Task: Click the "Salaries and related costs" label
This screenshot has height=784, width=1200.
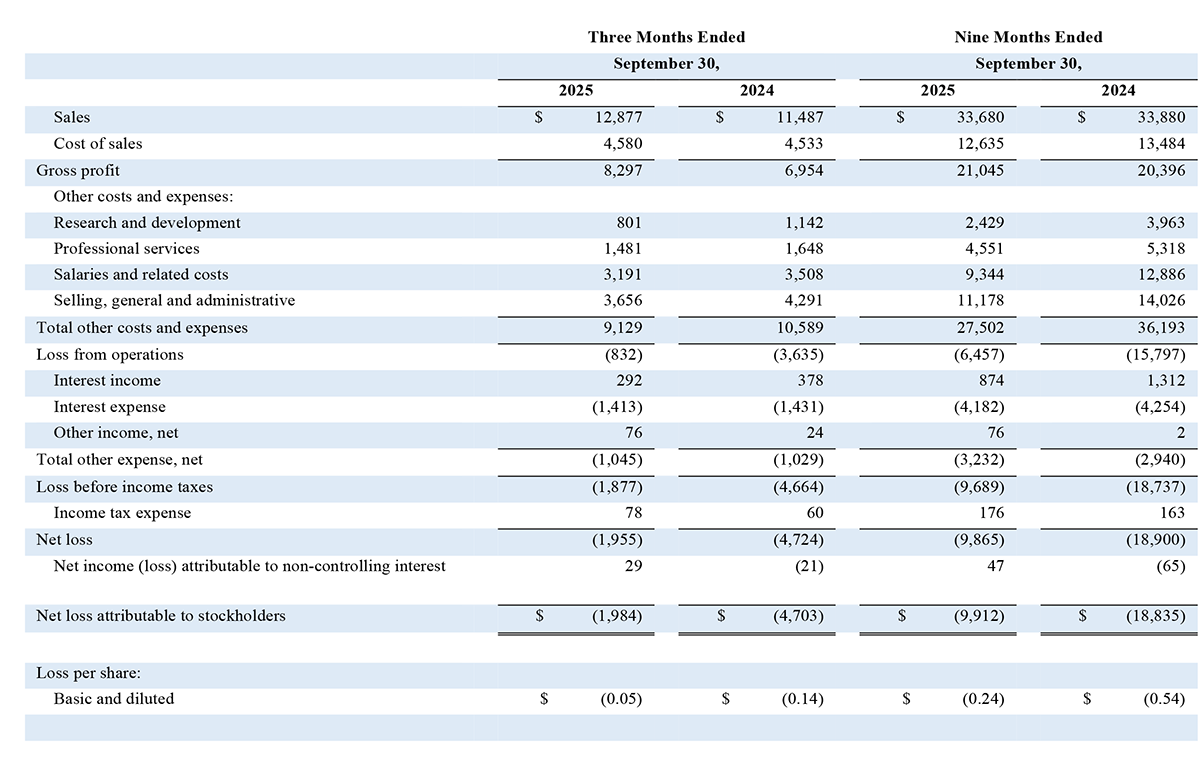Action: (141, 275)
